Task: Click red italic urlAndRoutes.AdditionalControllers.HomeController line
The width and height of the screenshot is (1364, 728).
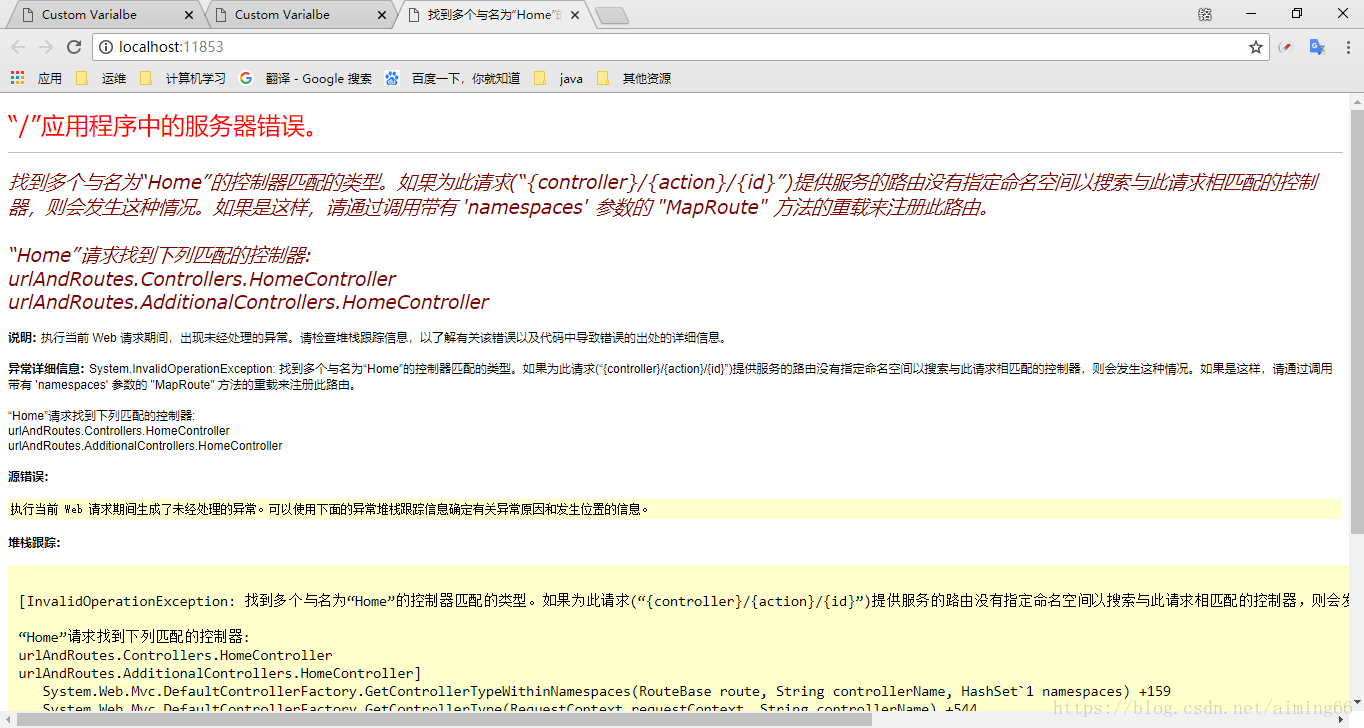Action: [249, 302]
